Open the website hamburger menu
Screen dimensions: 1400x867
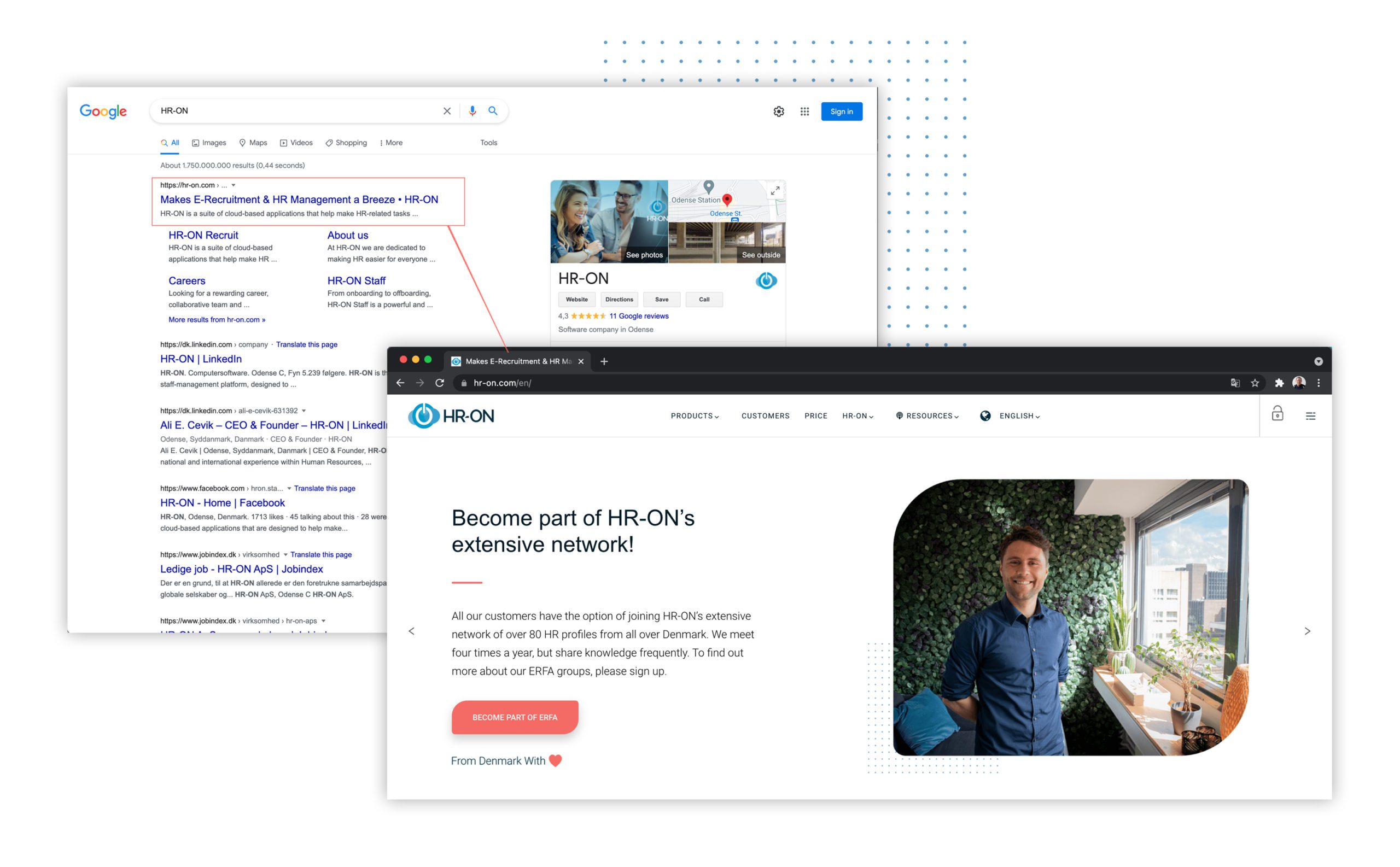click(1310, 415)
